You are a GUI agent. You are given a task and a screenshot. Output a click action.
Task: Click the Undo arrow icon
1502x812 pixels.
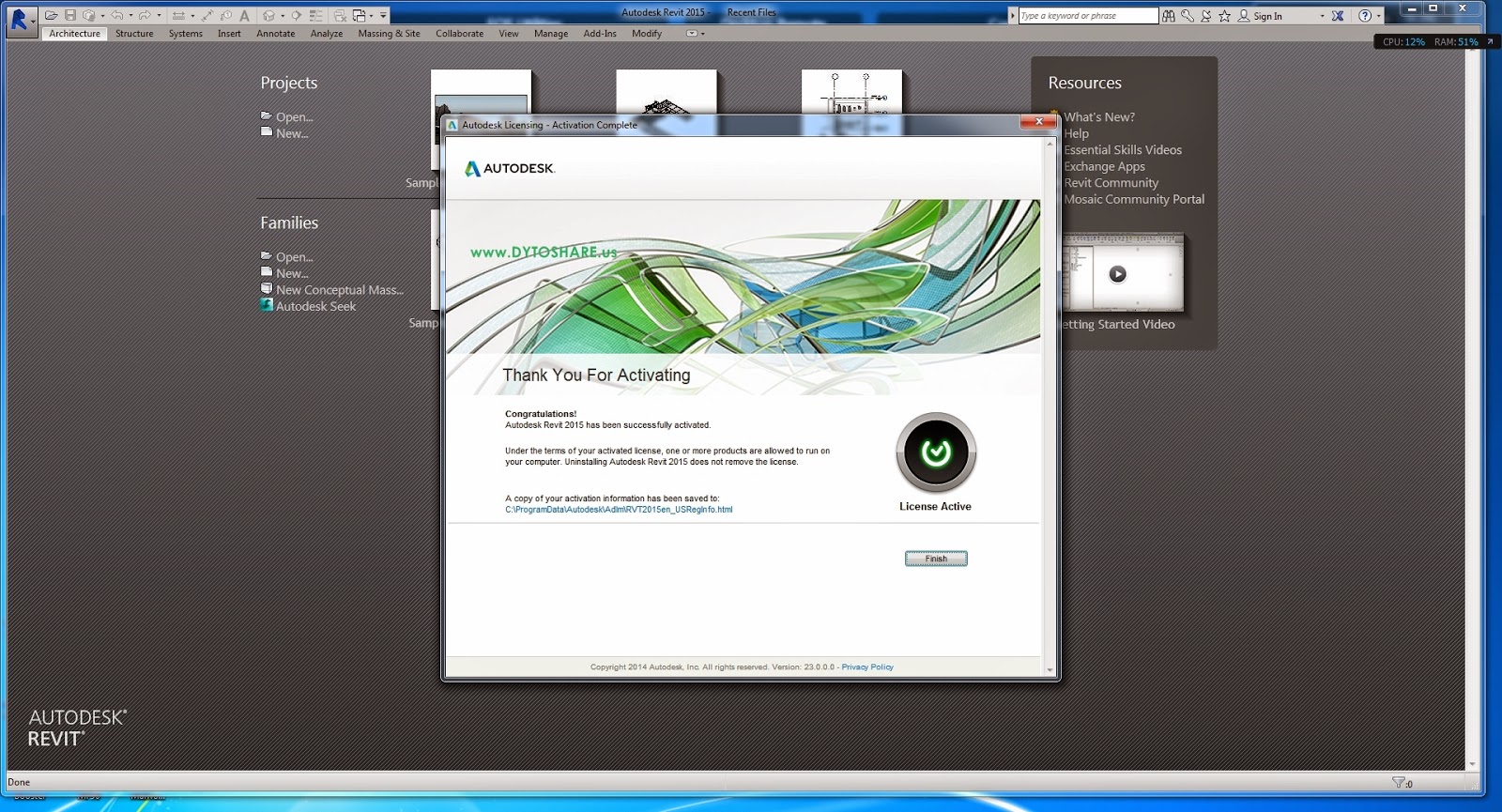click(x=117, y=16)
